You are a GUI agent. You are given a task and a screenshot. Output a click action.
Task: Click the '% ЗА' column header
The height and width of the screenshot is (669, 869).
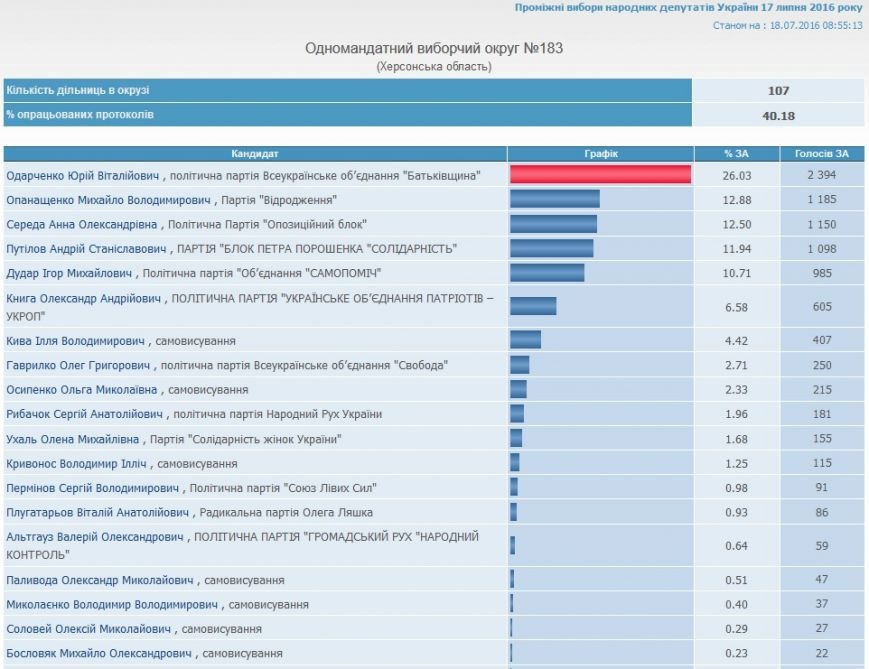tap(737, 154)
